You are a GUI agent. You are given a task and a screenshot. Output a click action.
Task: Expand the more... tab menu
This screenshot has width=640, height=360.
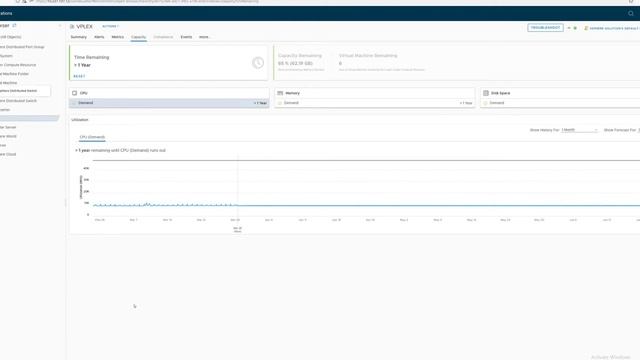click(204, 37)
